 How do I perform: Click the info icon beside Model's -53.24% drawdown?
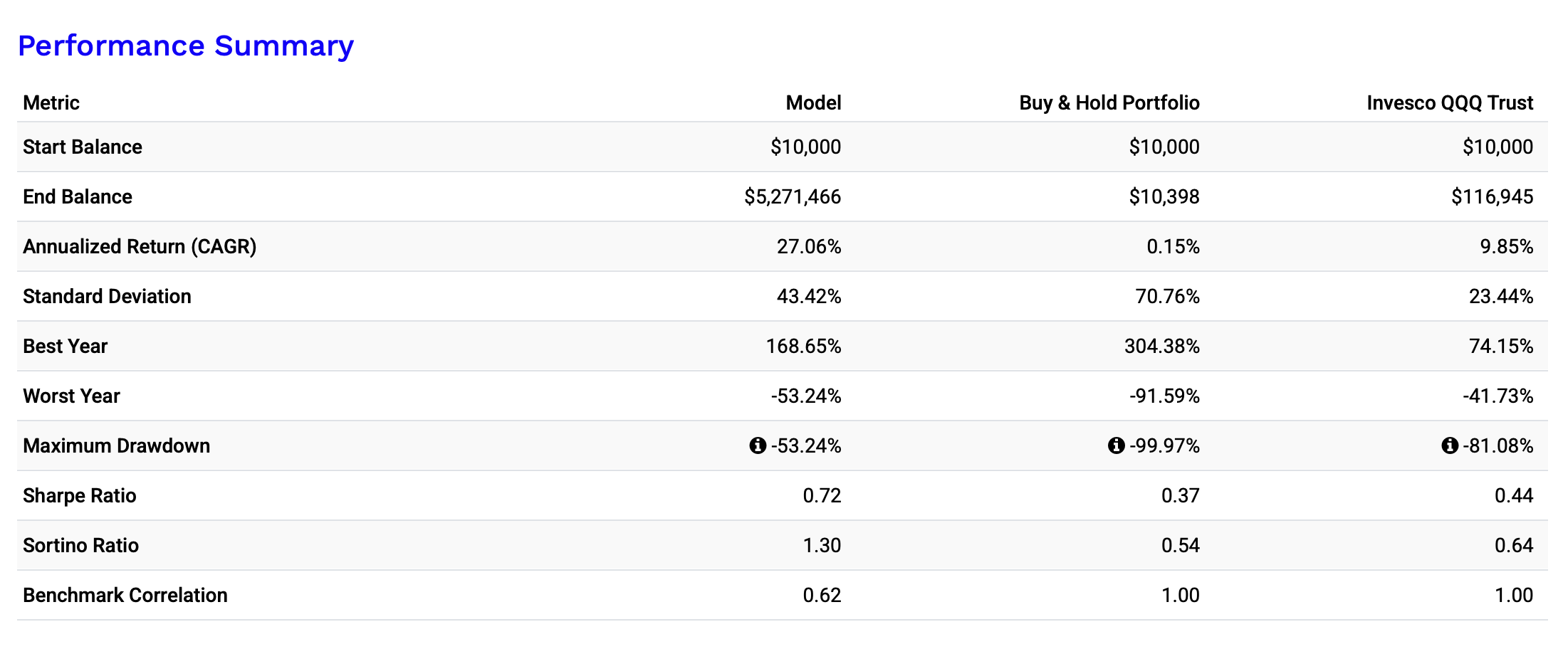(x=758, y=445)
